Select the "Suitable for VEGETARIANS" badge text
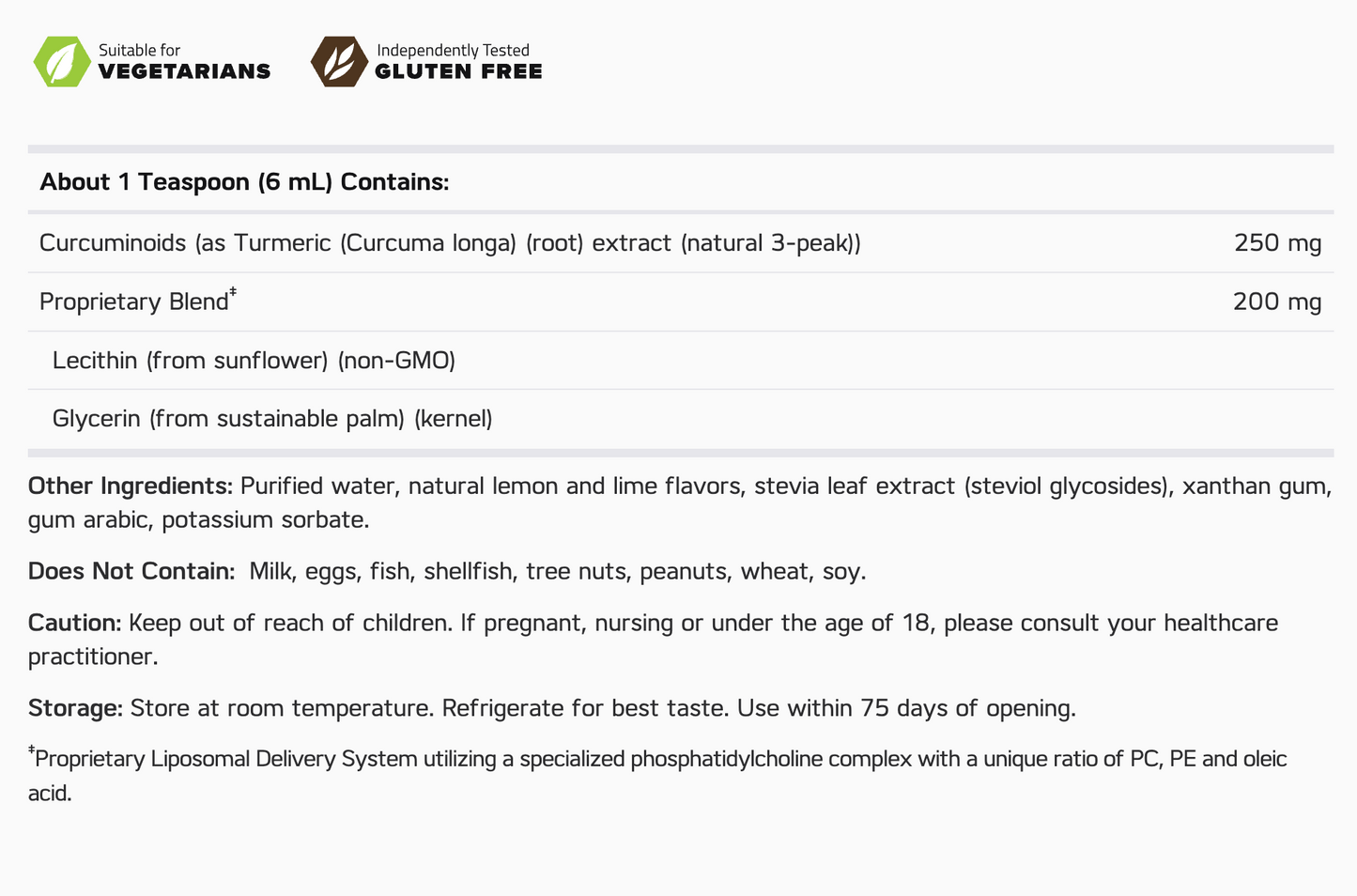 point(184,62)
